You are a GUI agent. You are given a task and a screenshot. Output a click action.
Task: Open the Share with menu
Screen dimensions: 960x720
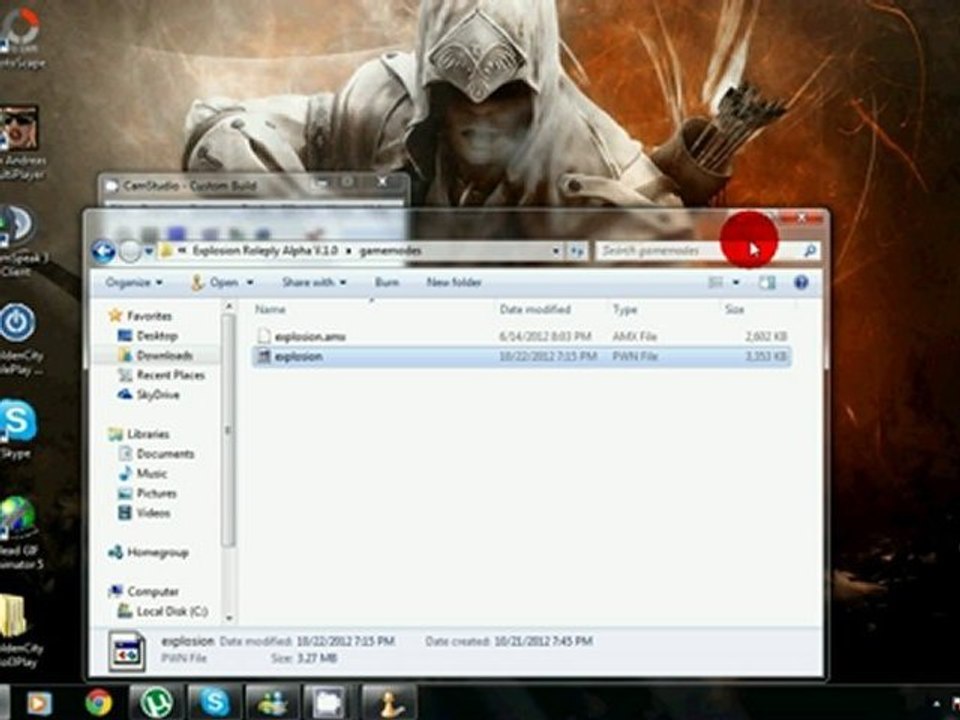point(314,282)
